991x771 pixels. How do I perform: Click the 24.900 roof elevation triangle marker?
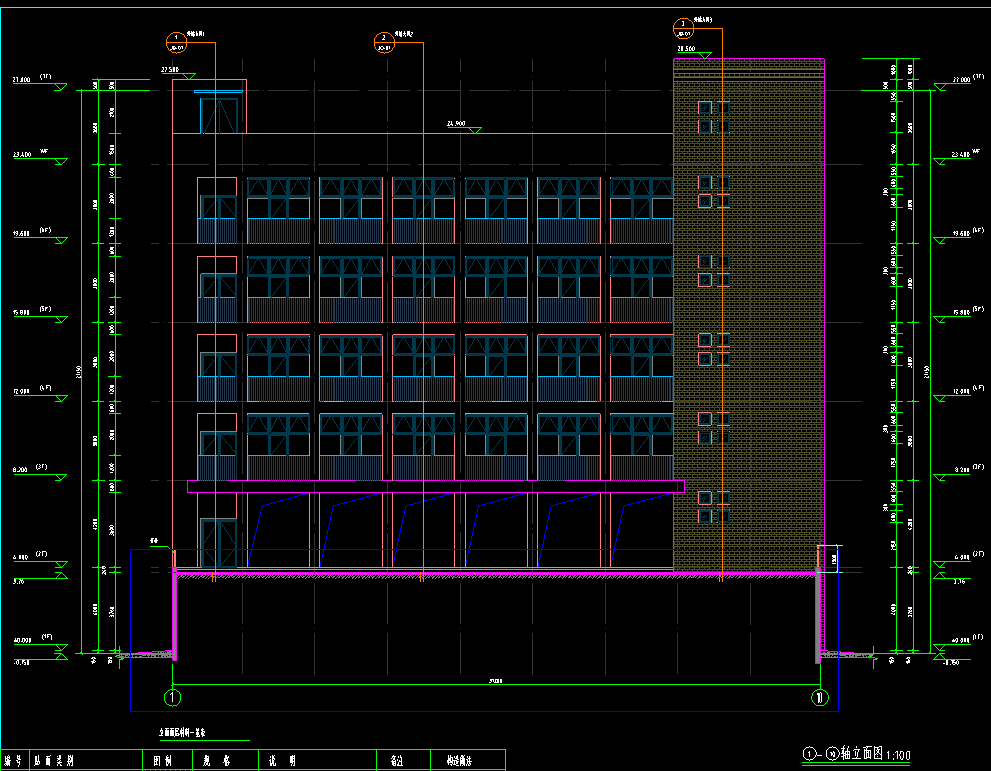tap(475, 129)
